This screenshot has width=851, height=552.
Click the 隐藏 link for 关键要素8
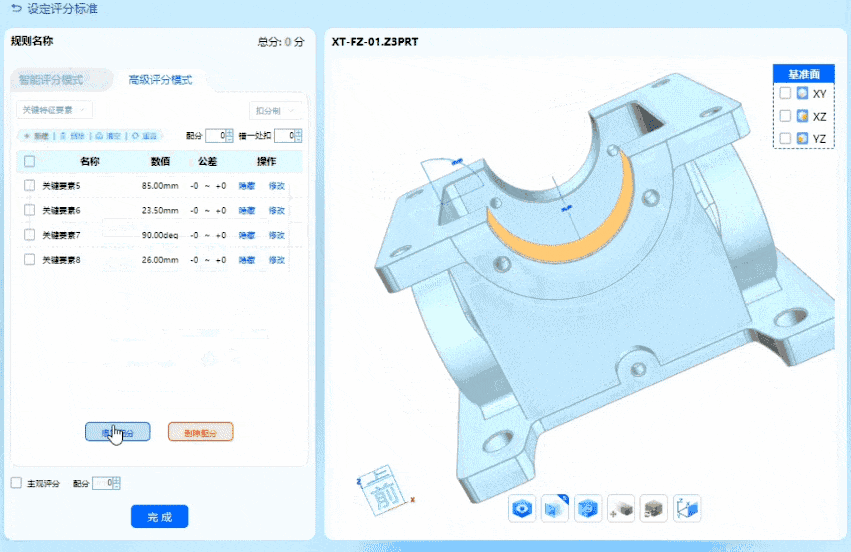point(247,260)
